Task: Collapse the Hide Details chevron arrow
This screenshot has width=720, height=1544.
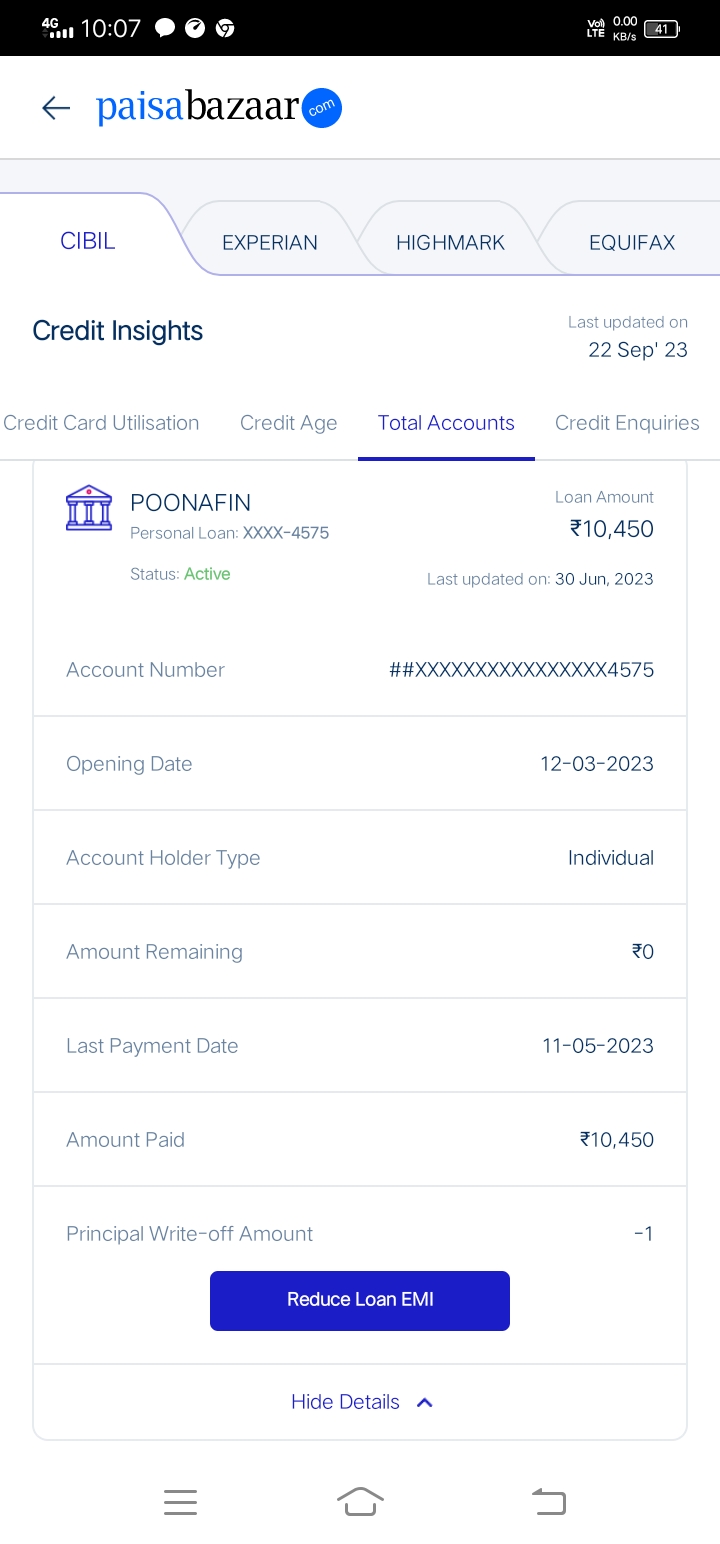Action: 424,1402
